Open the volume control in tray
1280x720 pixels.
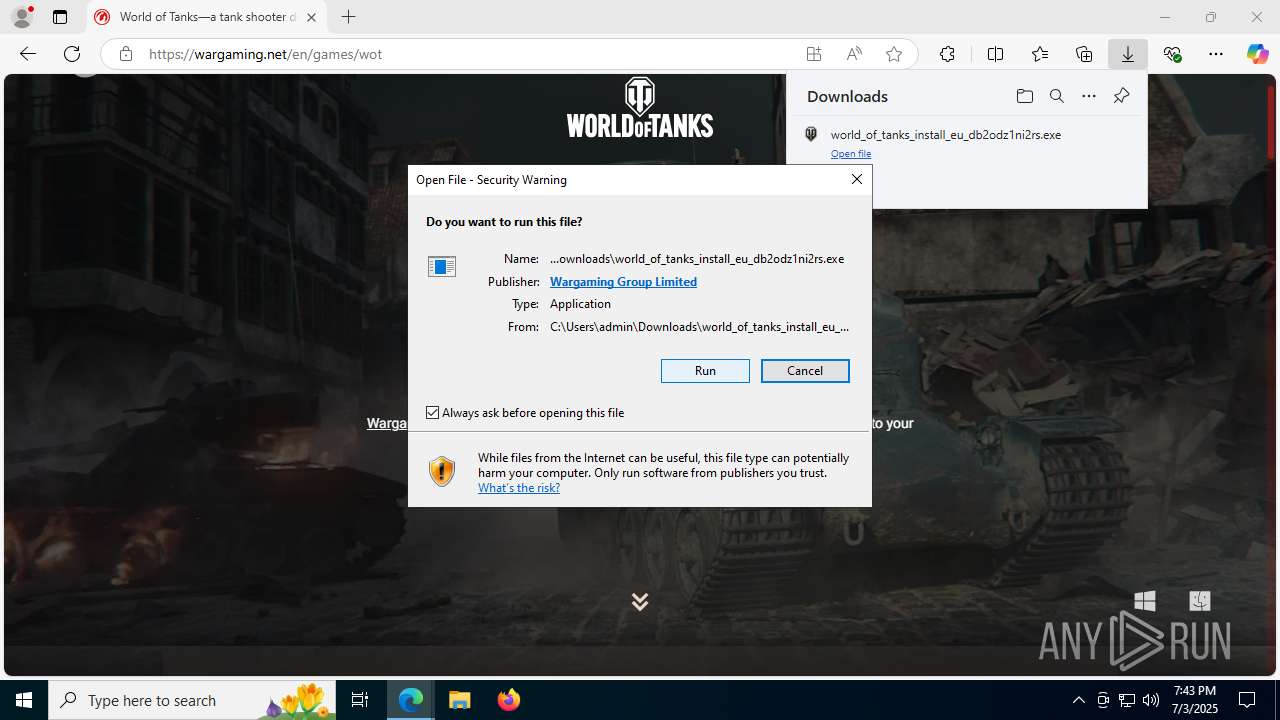point(1151,700)
